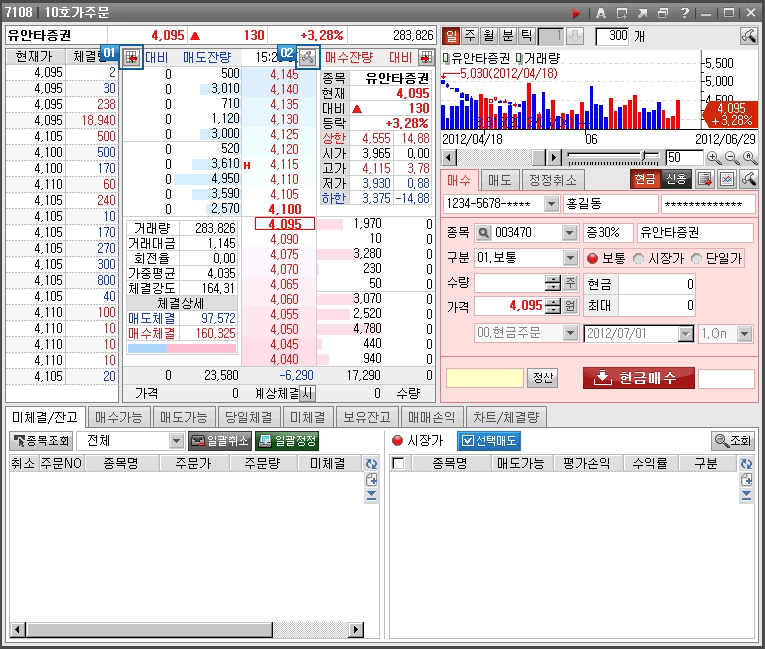Click the new-window icon with plus in title bar

pyautogui.click(x=622, y=13)
